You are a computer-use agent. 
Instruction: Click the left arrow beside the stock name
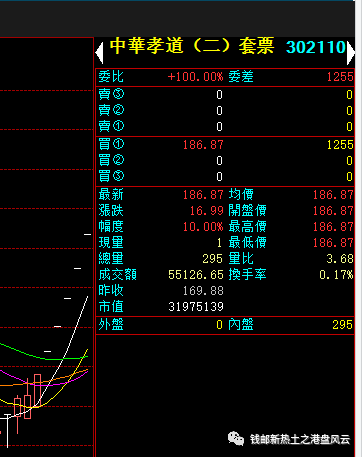click(x=100, y=53)
